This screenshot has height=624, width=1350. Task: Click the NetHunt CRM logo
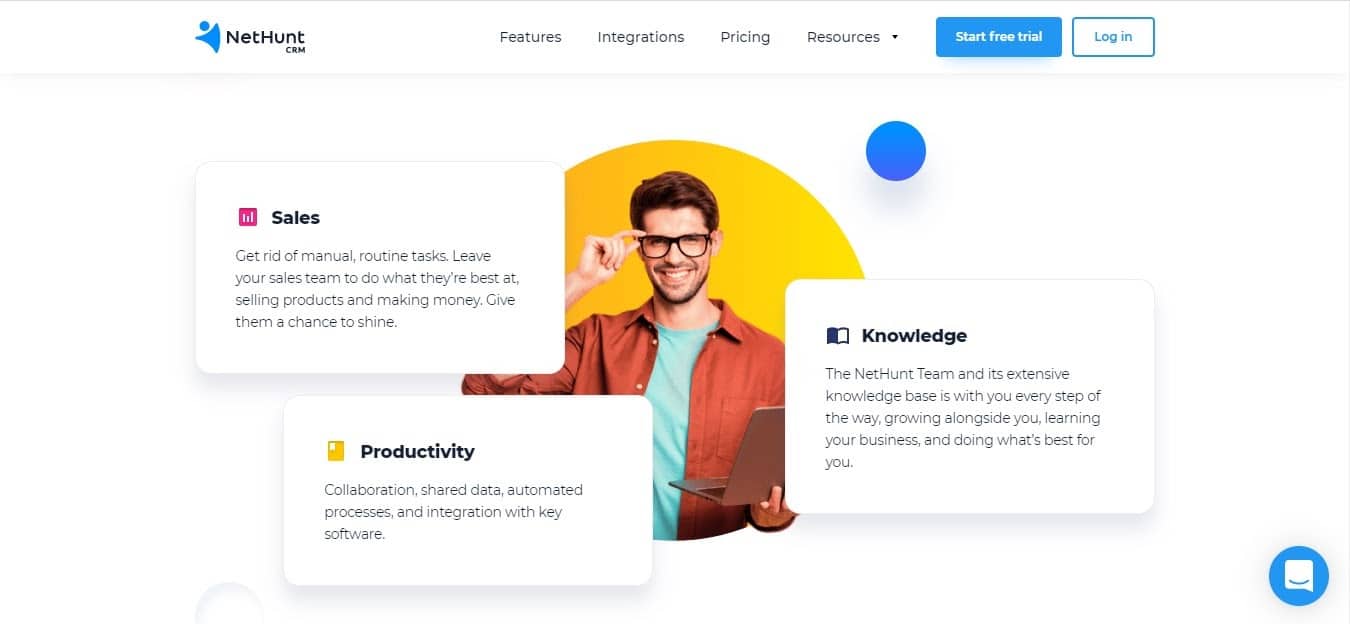(x=250, y=37)
